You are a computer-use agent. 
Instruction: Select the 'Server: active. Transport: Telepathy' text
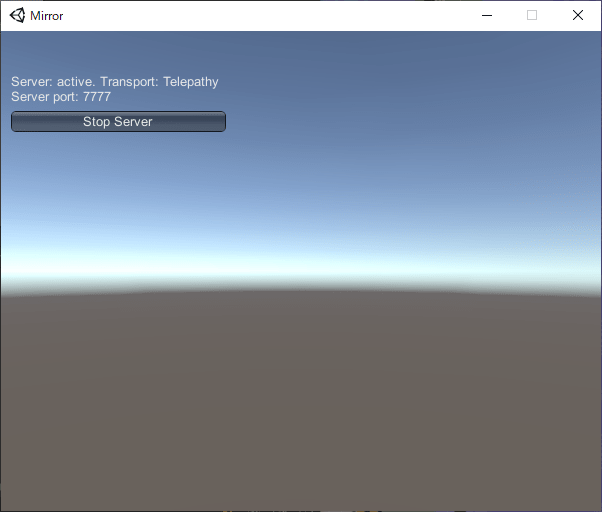[x=114, y=82]
